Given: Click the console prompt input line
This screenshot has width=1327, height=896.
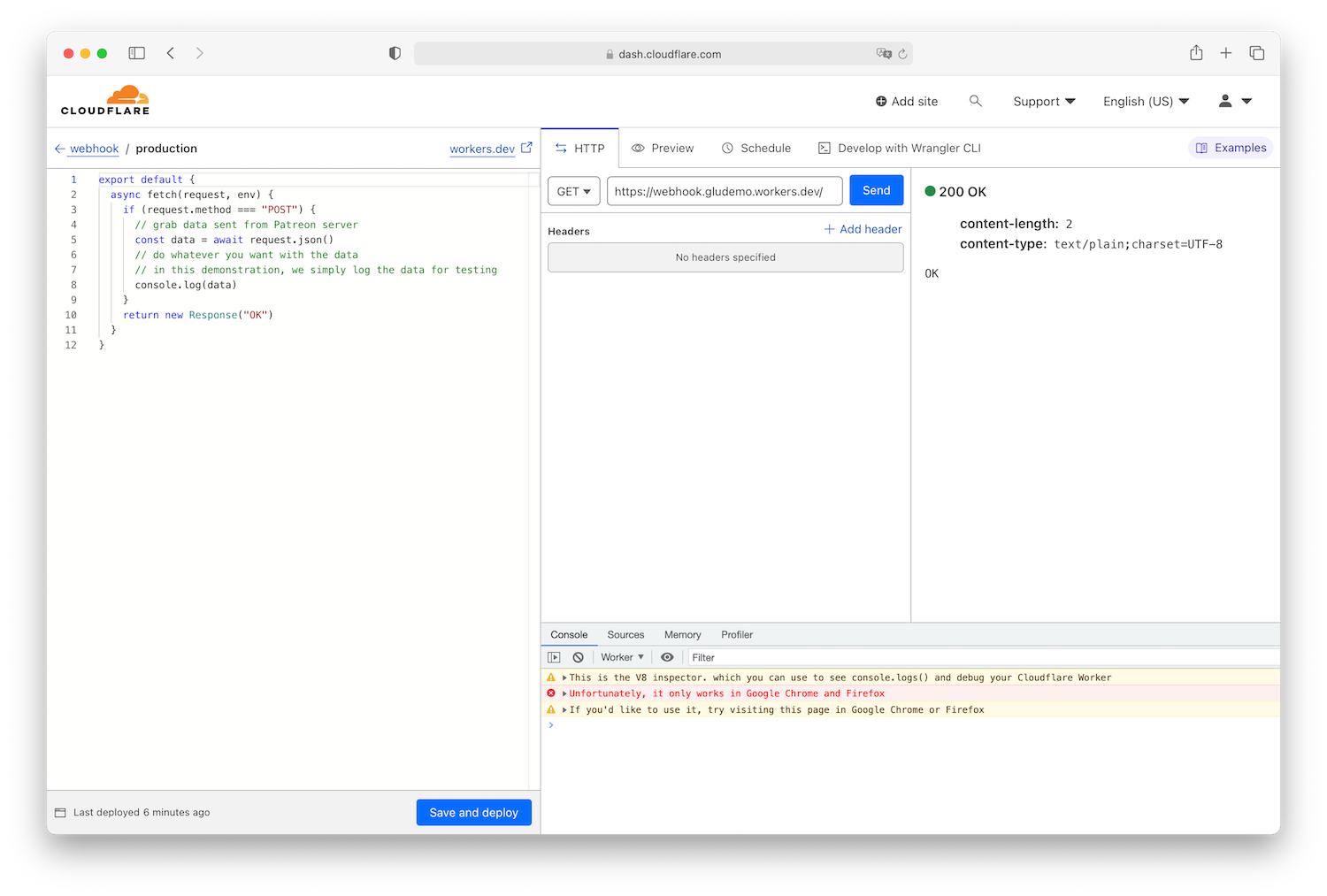Looking at the screenshot, I should (x=911, y=725).
